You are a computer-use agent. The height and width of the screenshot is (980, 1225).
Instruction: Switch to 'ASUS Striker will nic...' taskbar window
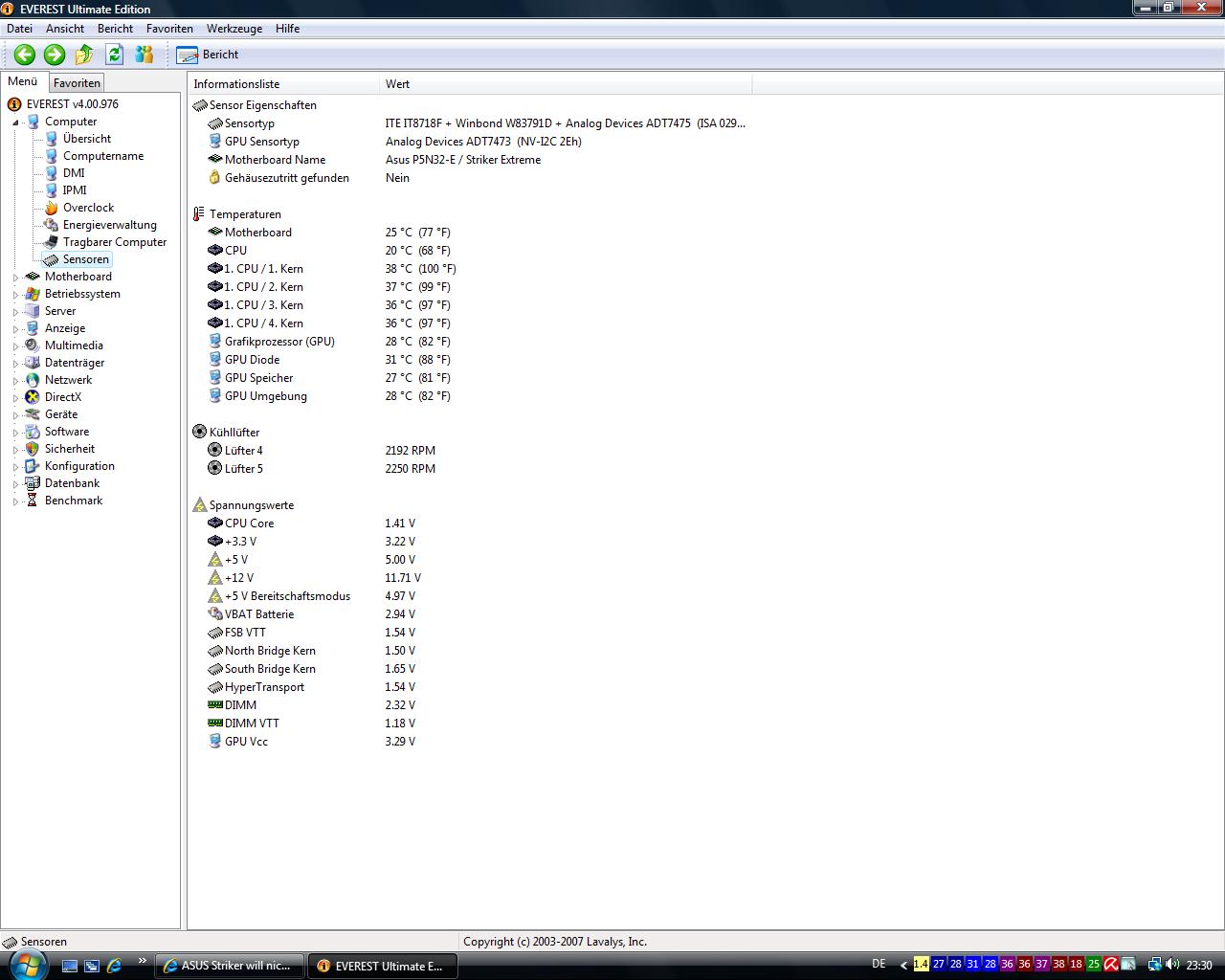[230, 966]
